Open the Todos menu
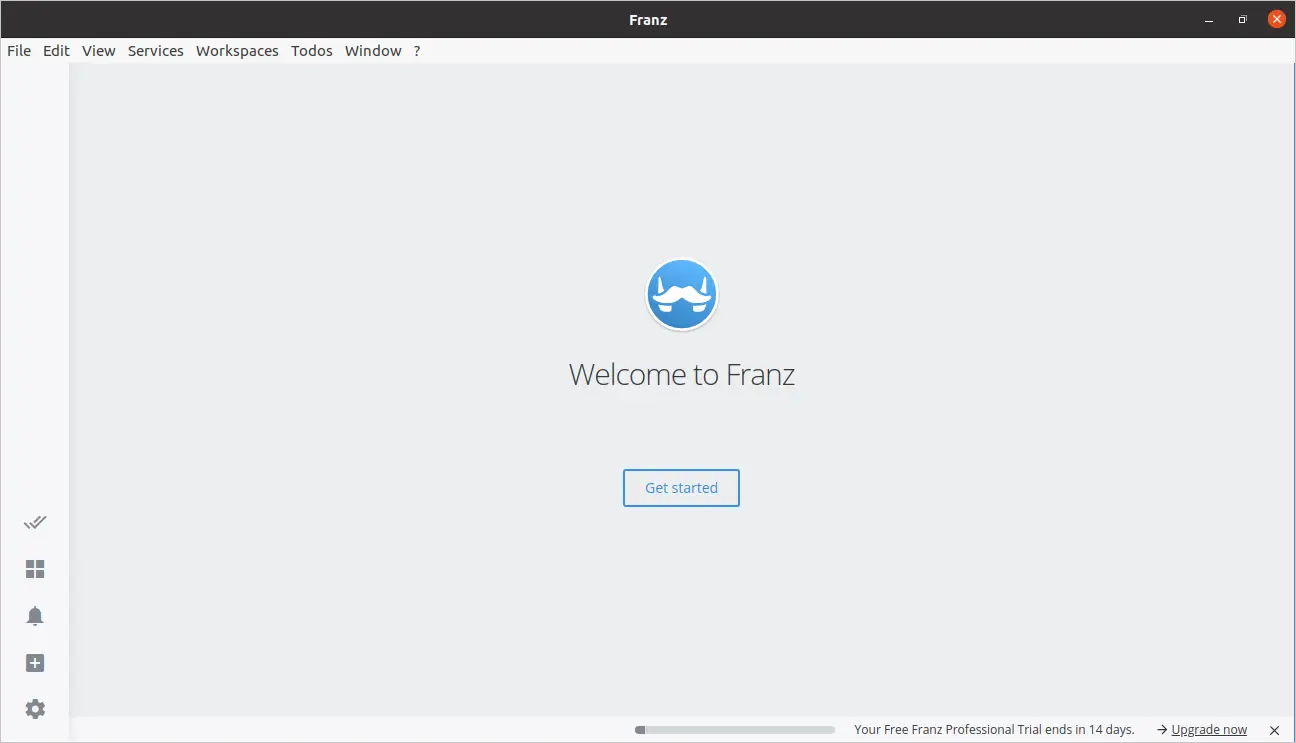 (312, 51)
